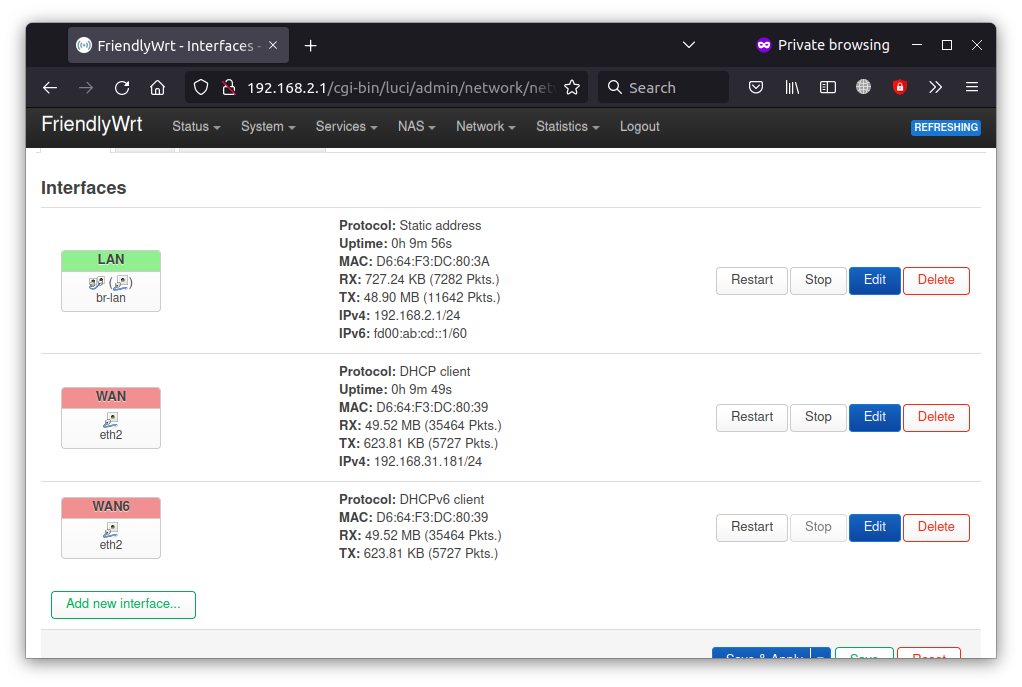The image size is (1022, 687).
Task: Click the WAN6 eth2 port icon
Action: tap(111, 530)
